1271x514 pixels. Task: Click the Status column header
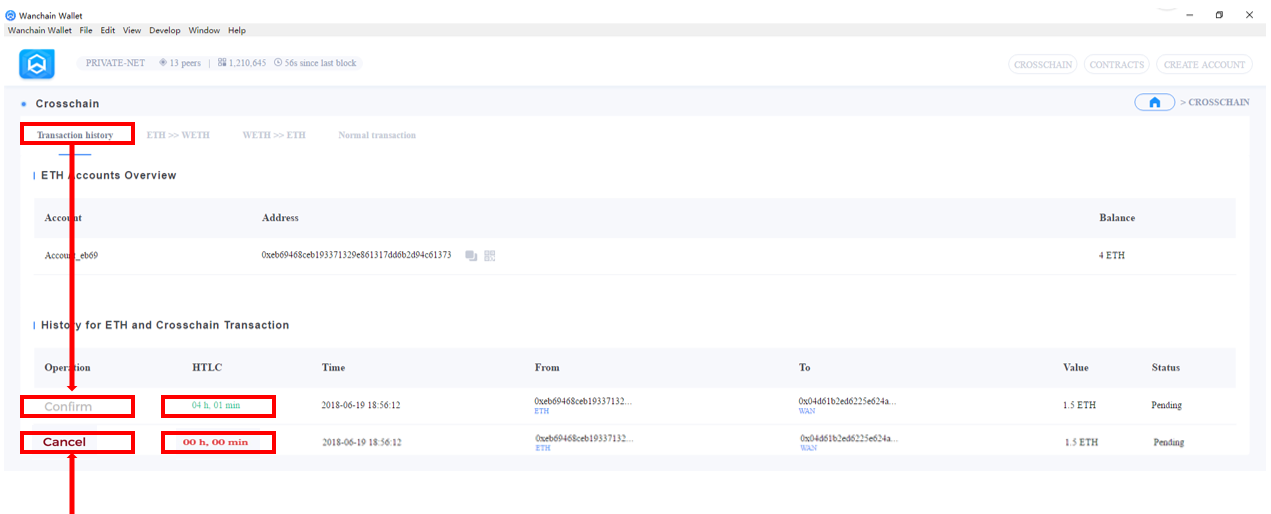[x=1165, y=368]
